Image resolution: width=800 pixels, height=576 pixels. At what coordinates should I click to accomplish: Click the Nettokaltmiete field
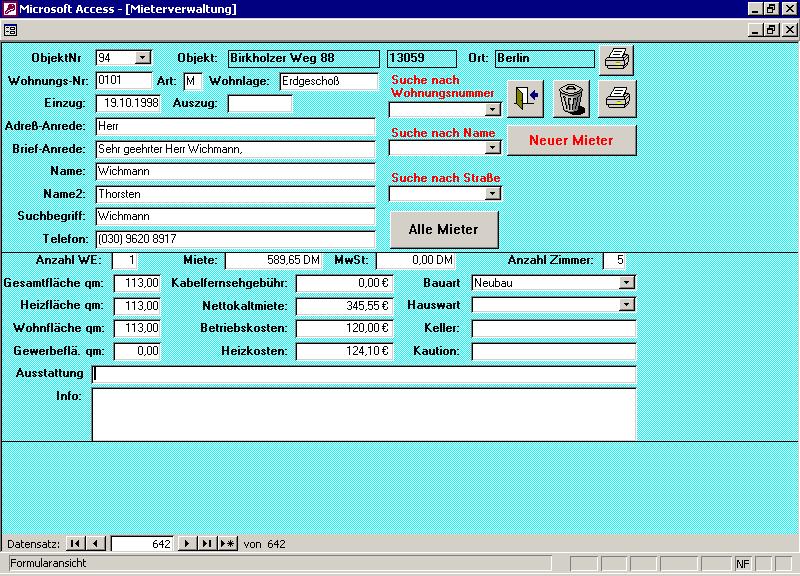(x=344, y=306)
